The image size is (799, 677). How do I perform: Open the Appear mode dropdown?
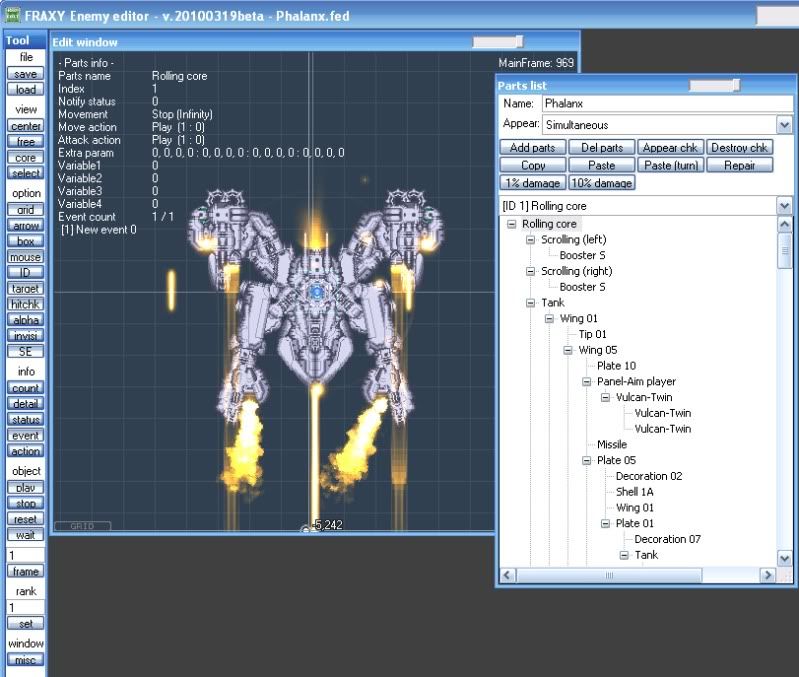pyautogui.click(x=784, y=125)
